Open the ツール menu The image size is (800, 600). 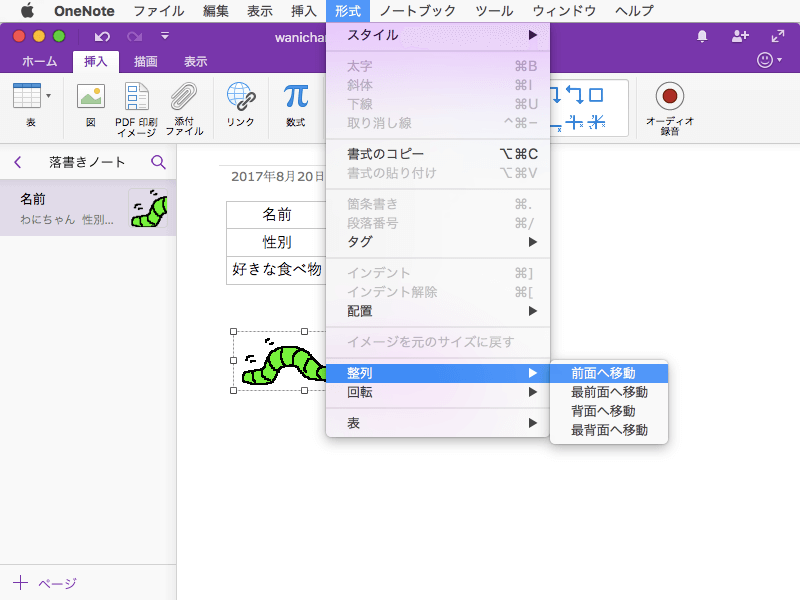494,11
